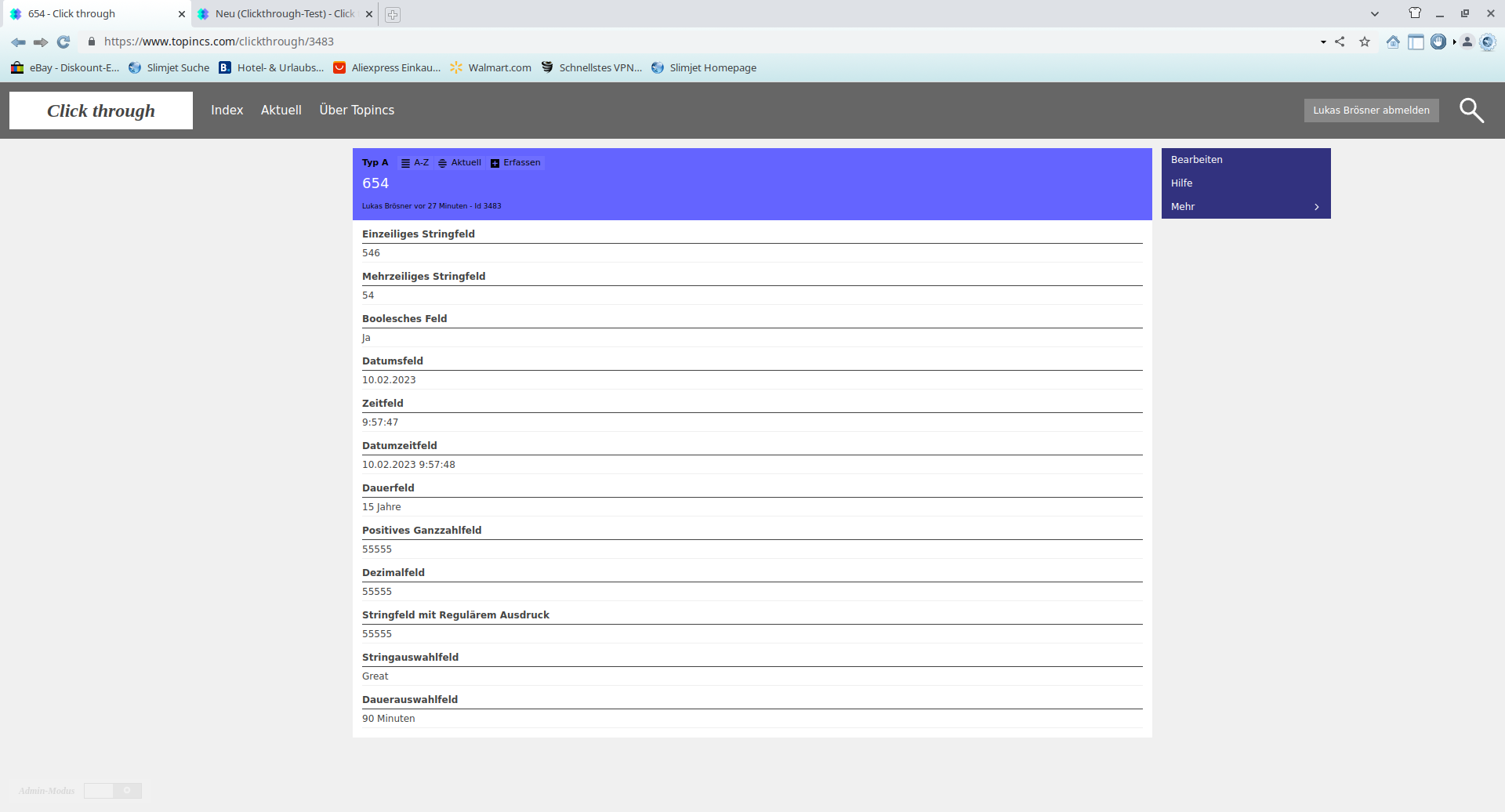
Task: Open the sidebar panel layout icon
Action: 1416,42
